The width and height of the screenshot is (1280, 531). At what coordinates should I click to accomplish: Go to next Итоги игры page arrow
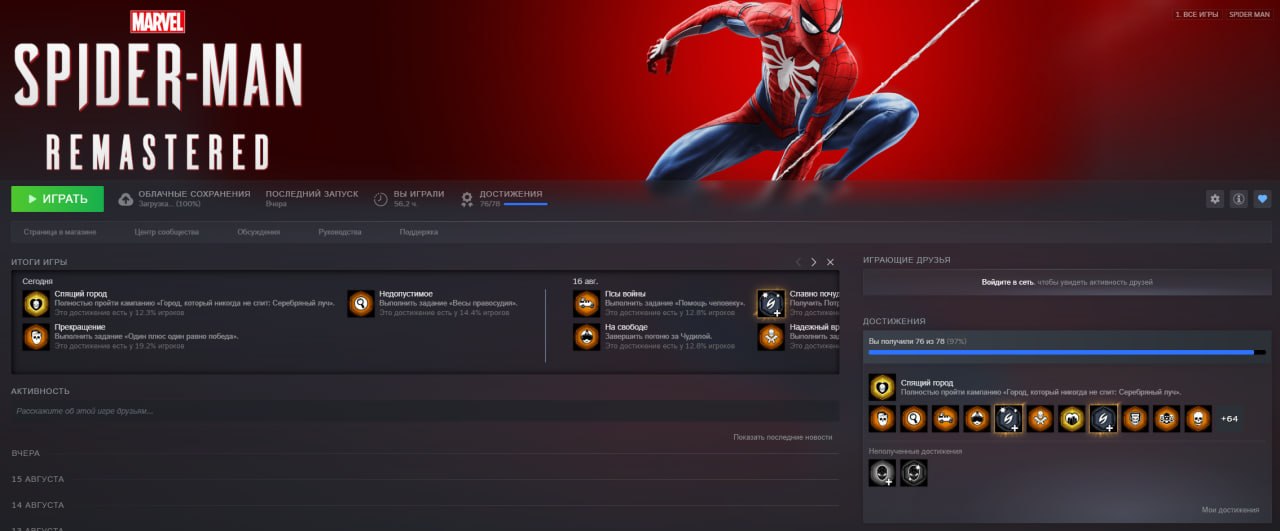coord(814,262)
